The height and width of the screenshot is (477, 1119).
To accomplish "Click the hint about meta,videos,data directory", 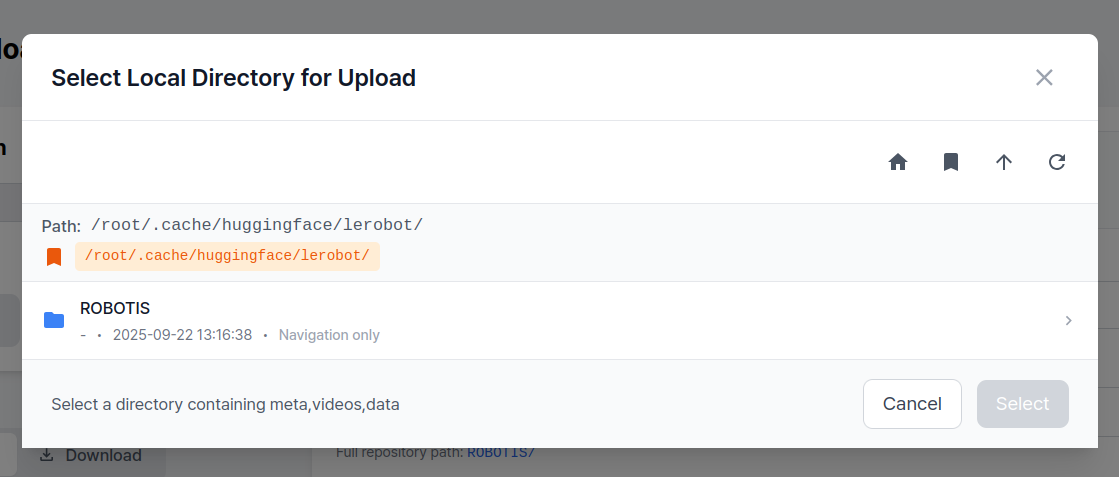I will point(225,404).
